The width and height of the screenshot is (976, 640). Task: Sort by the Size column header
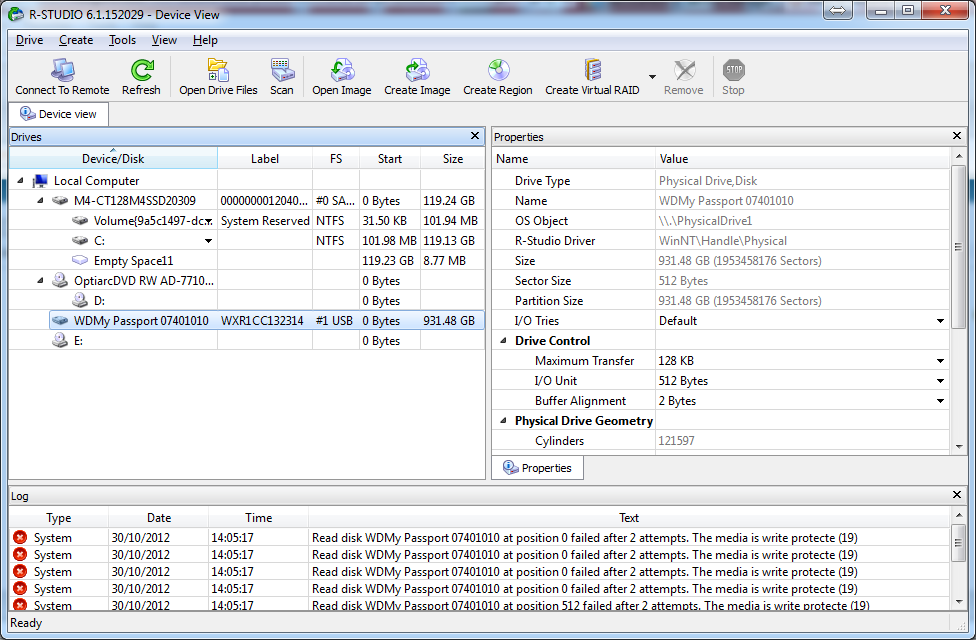pos(453,159)
